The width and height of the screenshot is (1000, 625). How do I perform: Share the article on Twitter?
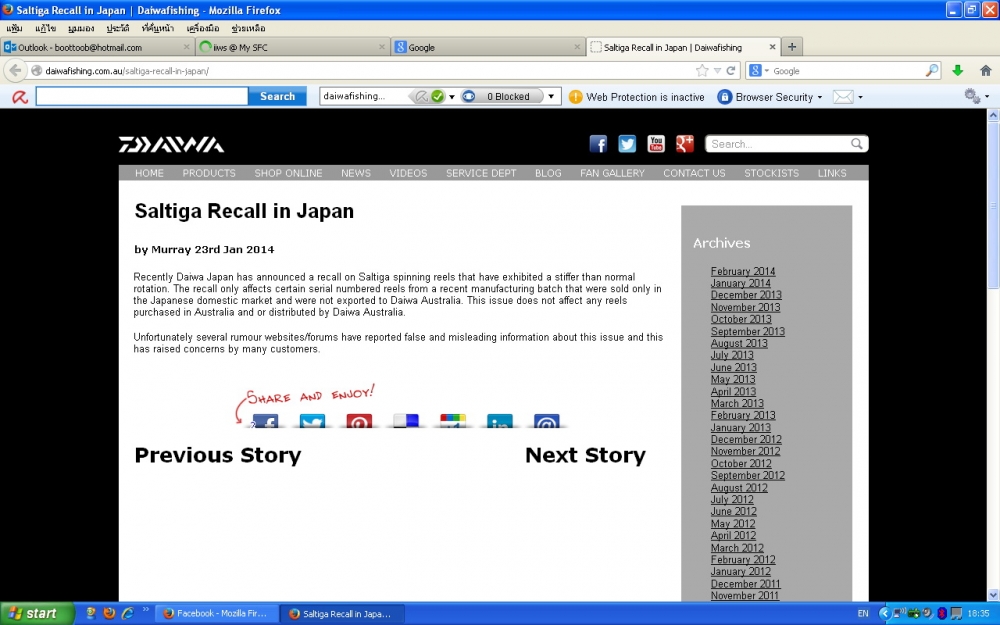click(x=312, y=421)
